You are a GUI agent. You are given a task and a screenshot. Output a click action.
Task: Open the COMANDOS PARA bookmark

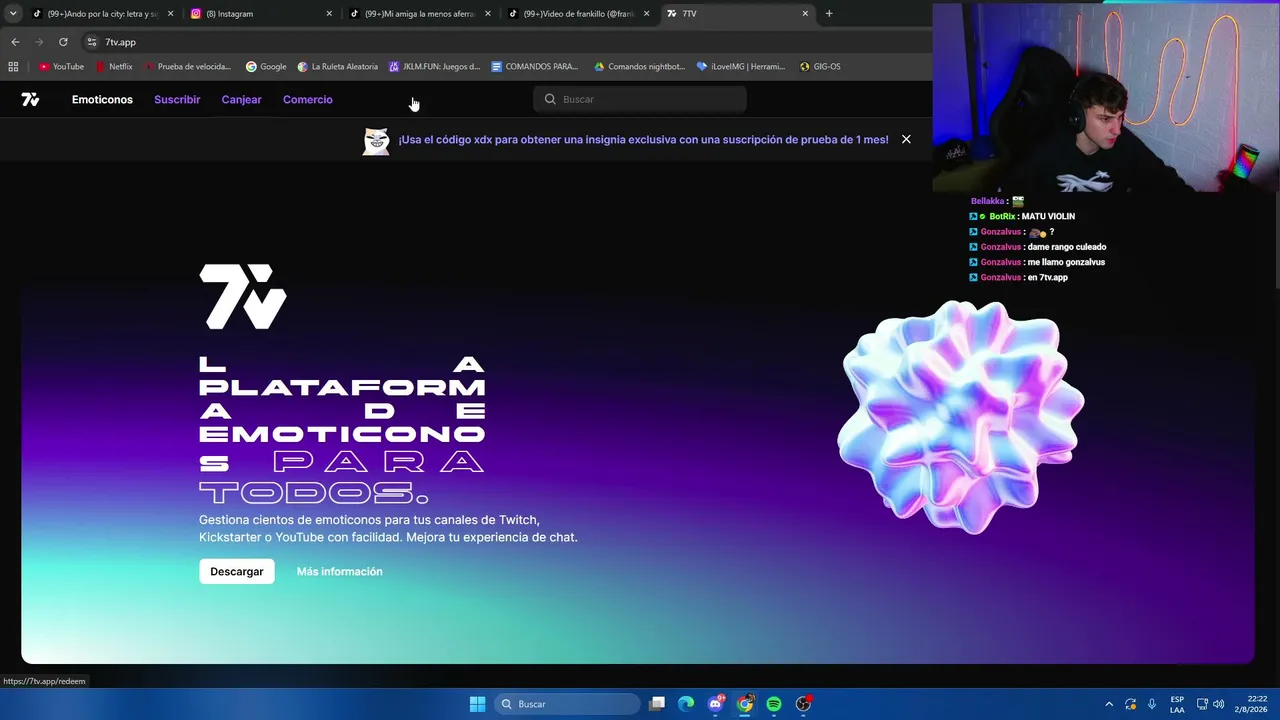(x=535, y=67)
